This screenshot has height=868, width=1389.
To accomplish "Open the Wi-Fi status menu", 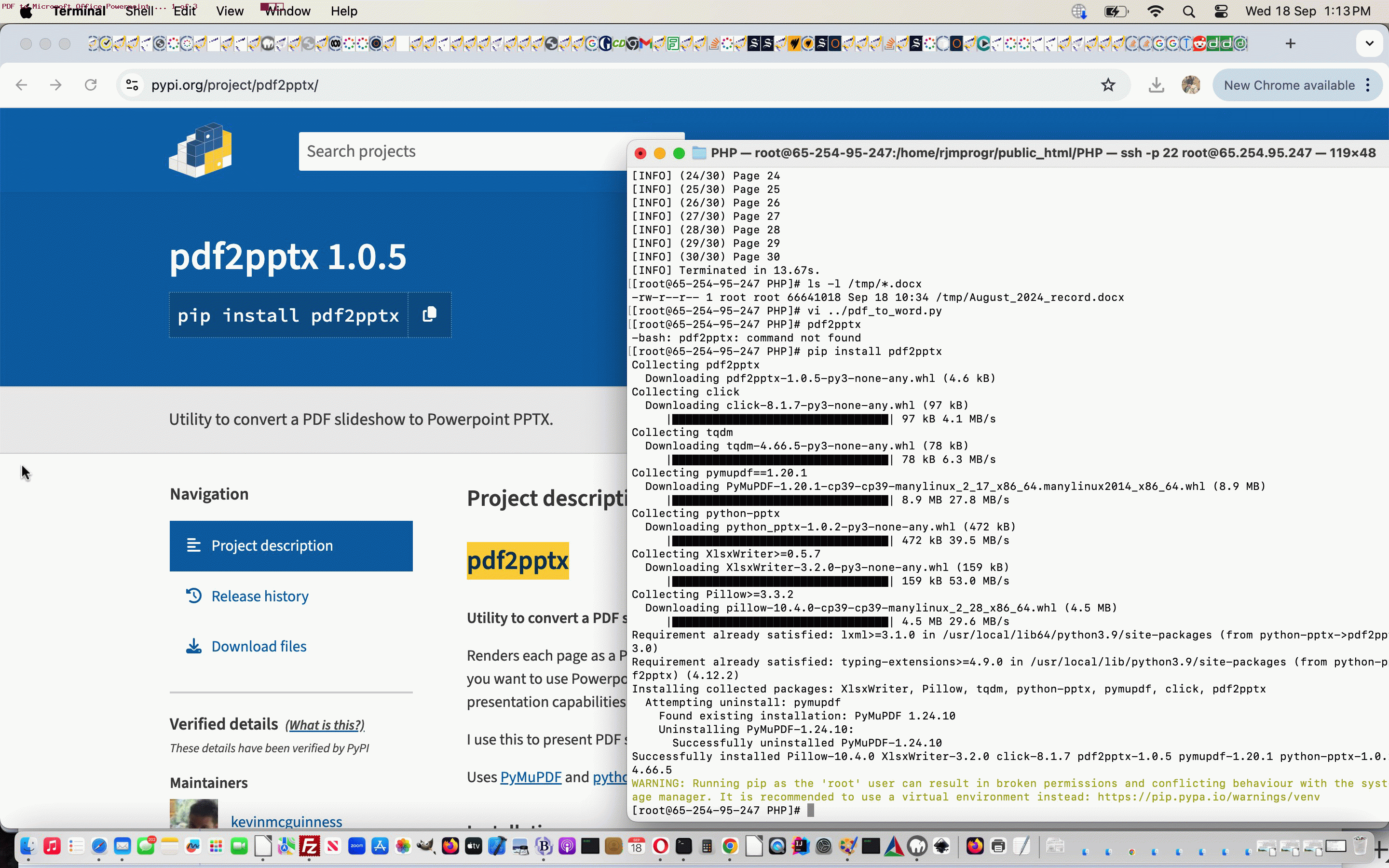I will (1155, 12).
